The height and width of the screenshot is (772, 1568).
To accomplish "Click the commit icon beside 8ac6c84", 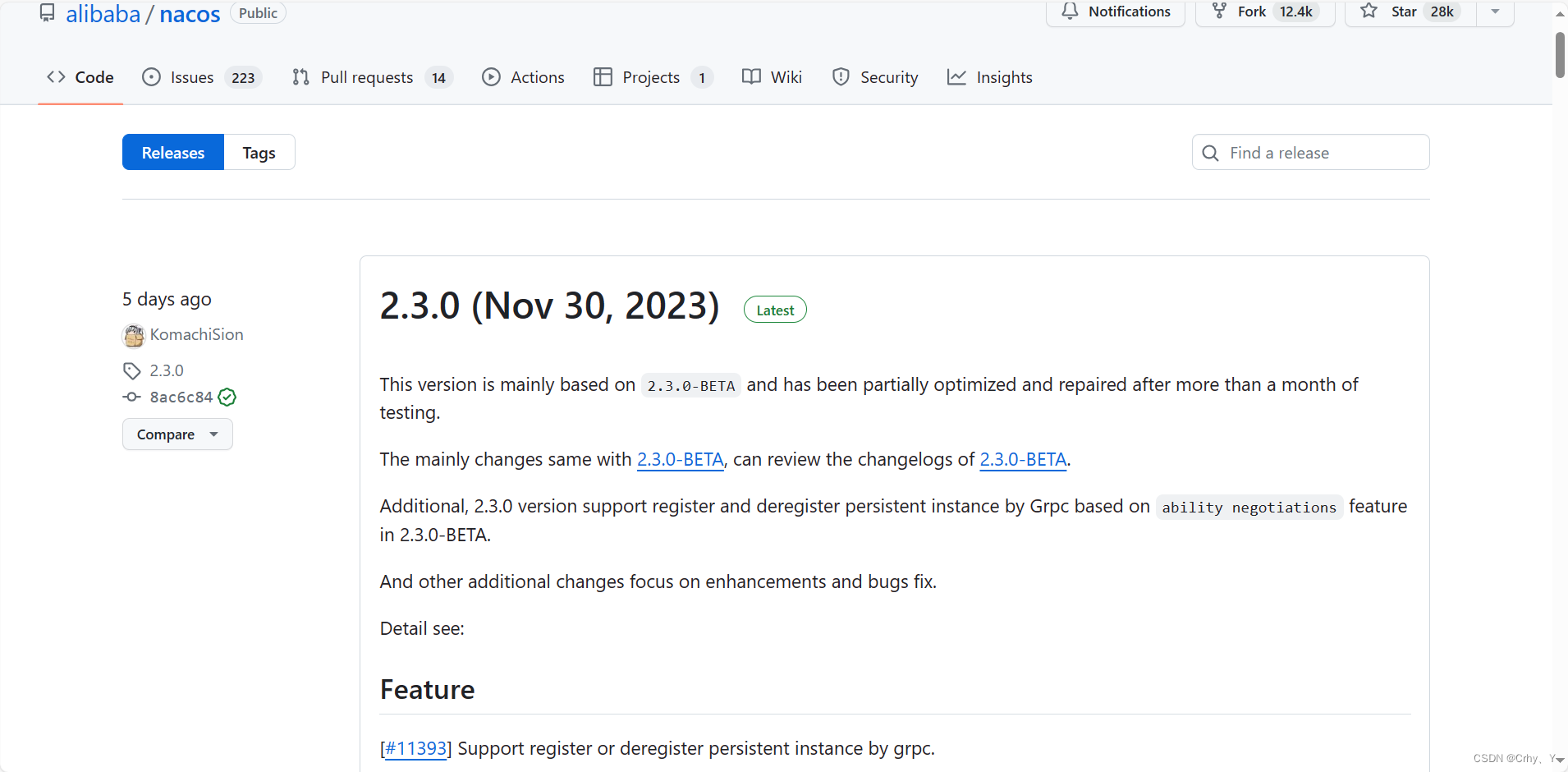I will pos(131,397).
